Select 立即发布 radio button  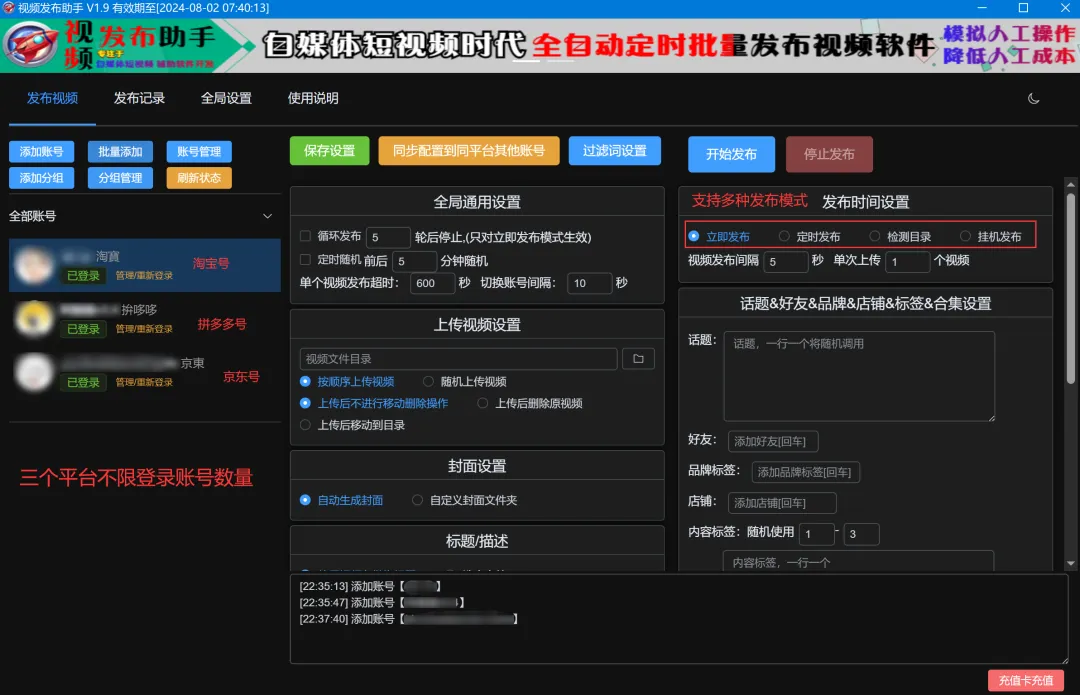(694, 236)
